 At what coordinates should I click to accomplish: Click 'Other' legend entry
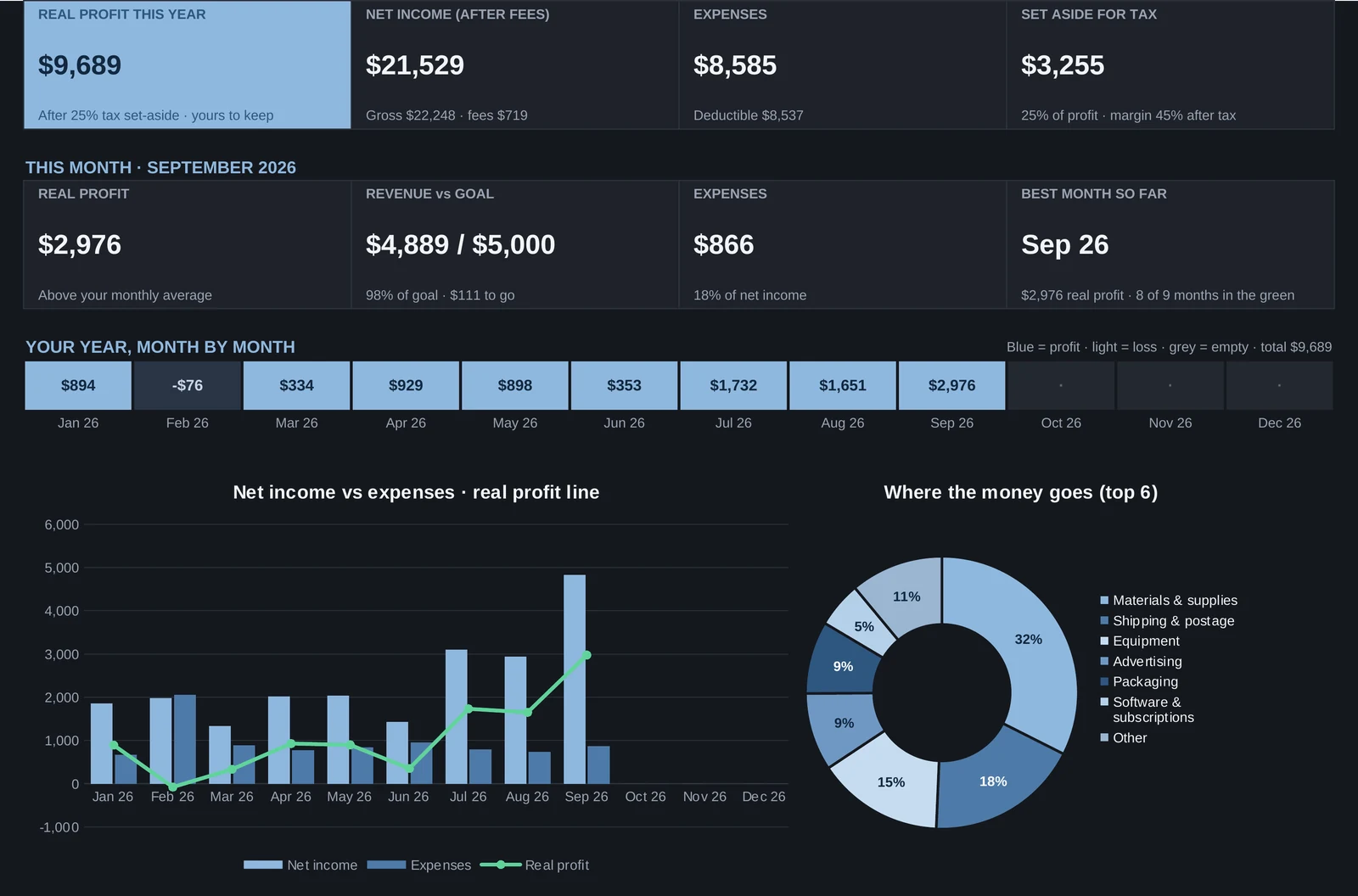tap(1124, 738)
